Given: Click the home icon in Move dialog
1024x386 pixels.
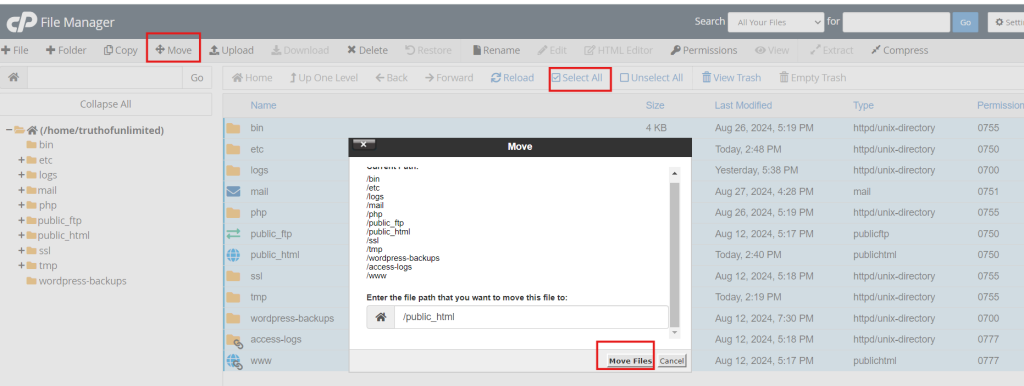Looking at the screenshot, I should click(381, 317).
